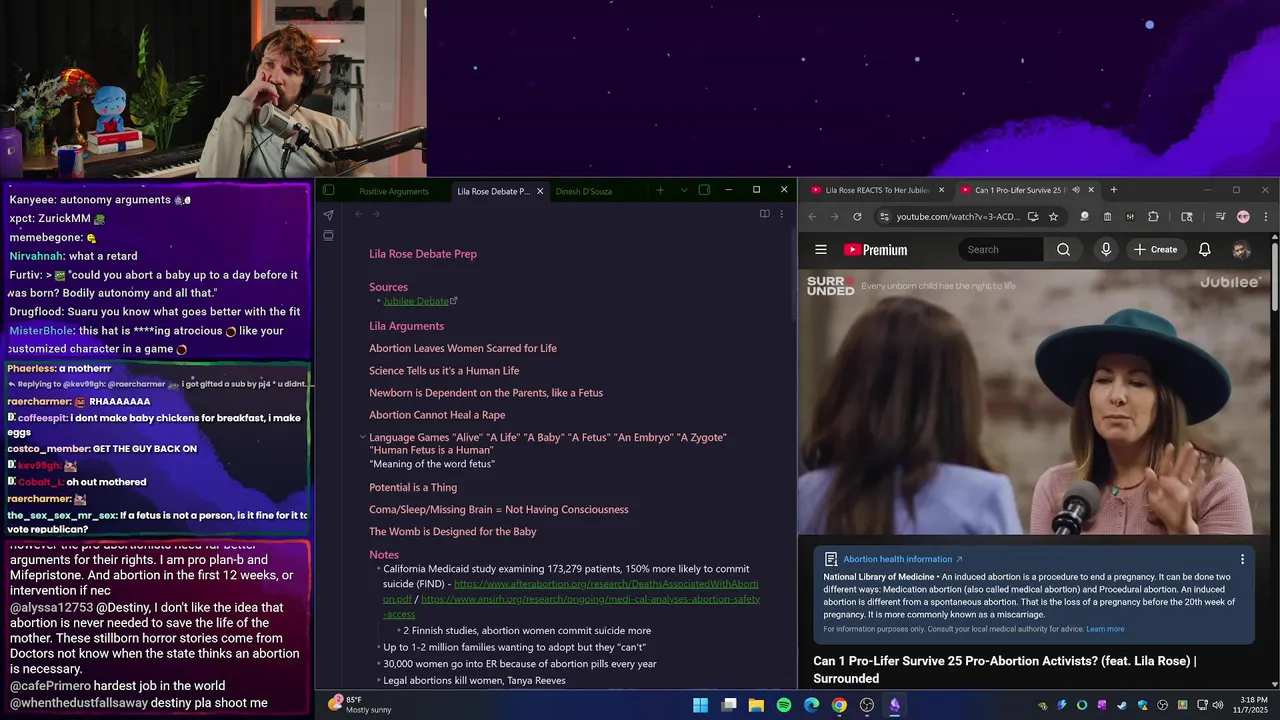Image resolution: width=1280 pixels, height=720 pixels.
Task: Click the trash can extension icon
Action: point(1107,216)
